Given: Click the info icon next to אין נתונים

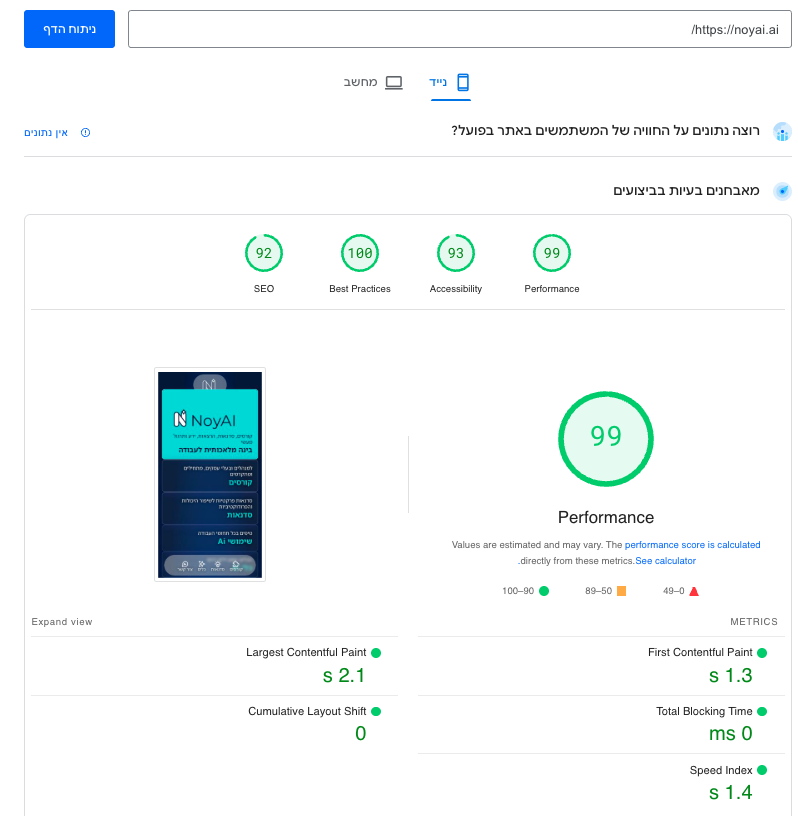Looking at the screenshot, I should (85, 133).
